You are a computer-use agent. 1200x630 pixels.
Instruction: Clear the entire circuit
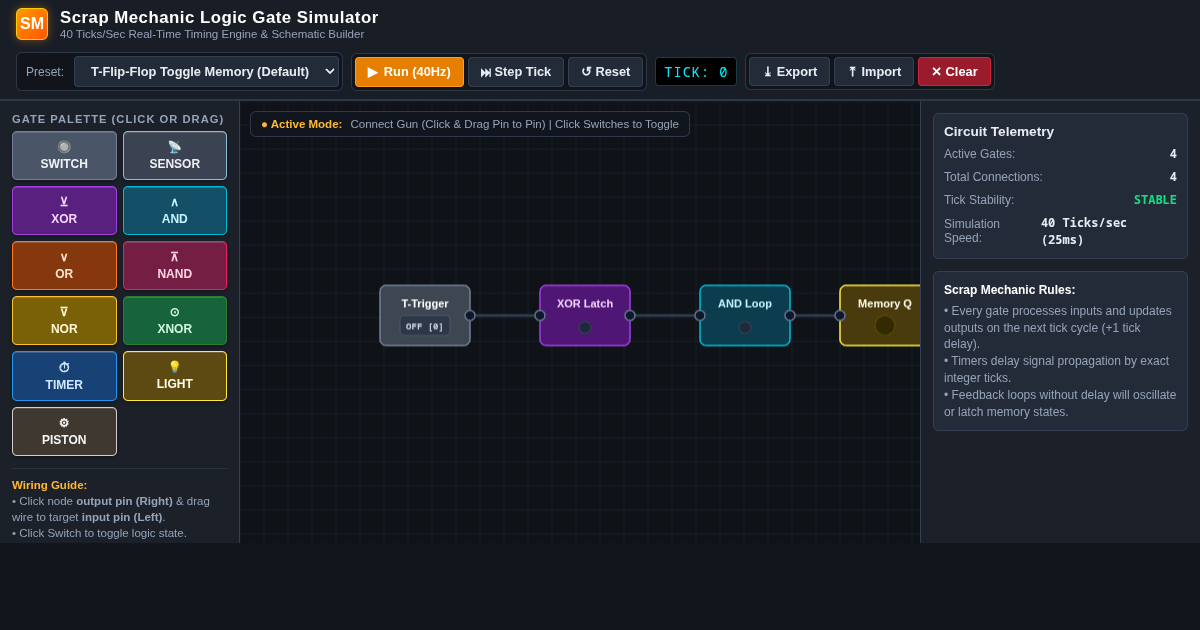pos(954,72)
